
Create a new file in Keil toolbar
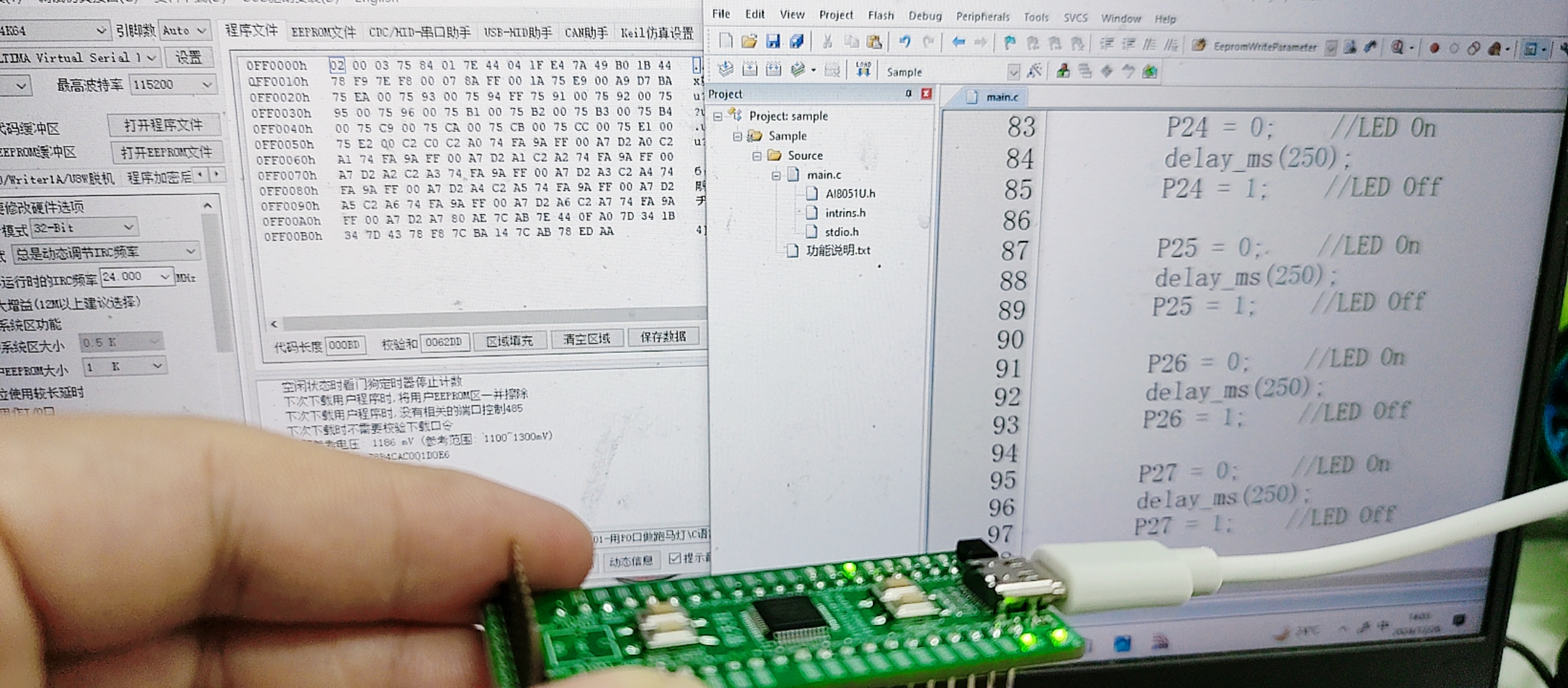pyautogui.click(x=725, y=41)
